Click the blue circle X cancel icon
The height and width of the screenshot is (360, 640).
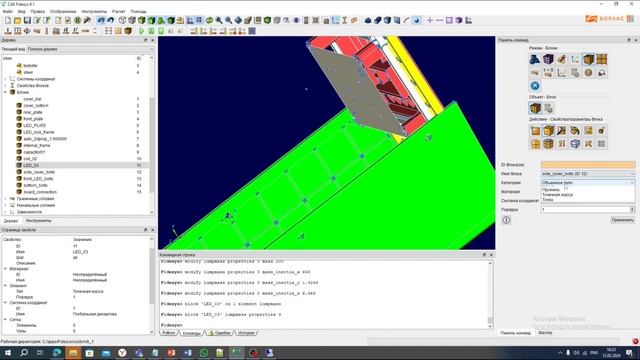pyautogui.click(x=535, y=86)
